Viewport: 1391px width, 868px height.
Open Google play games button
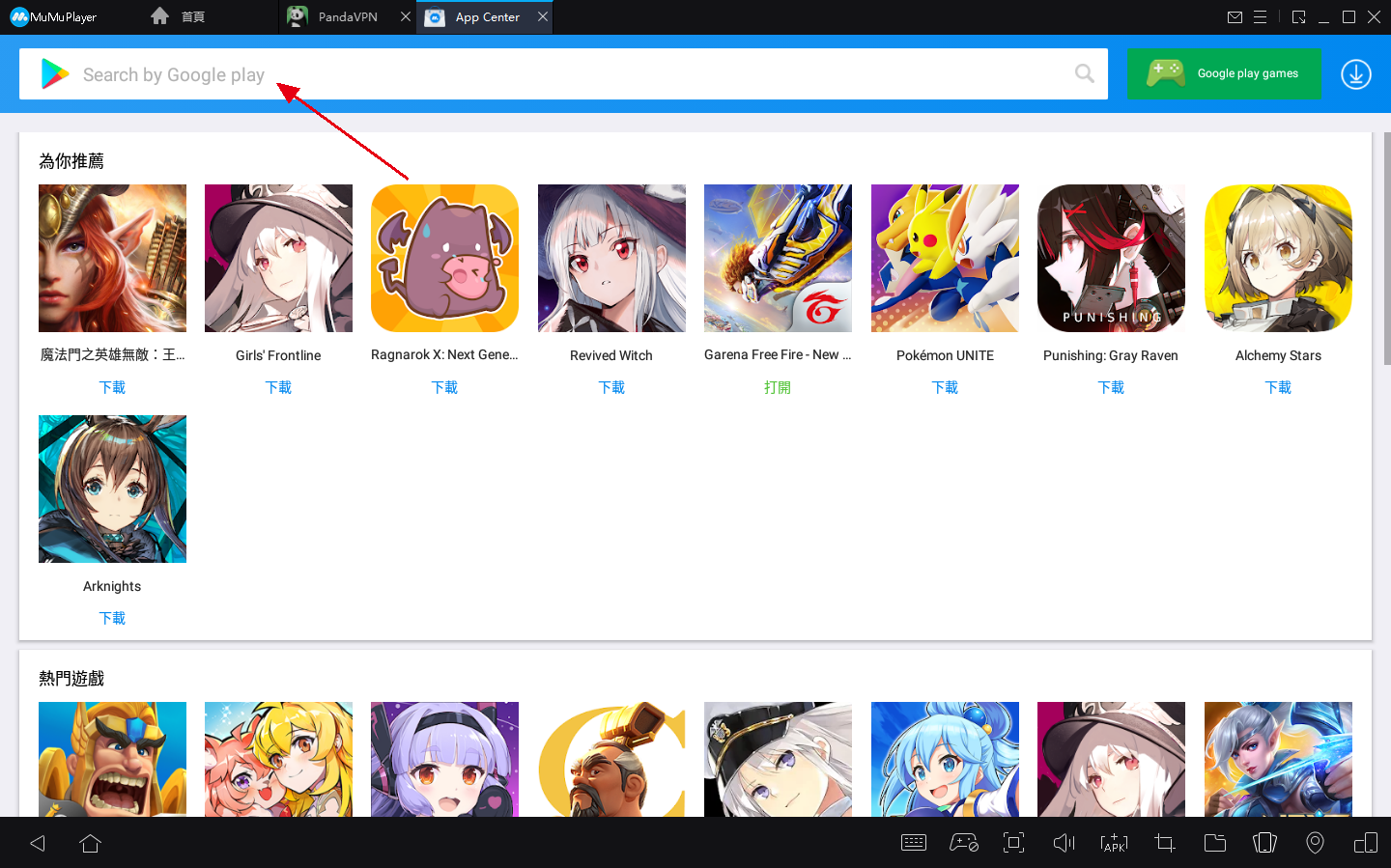click(1224, 73)
